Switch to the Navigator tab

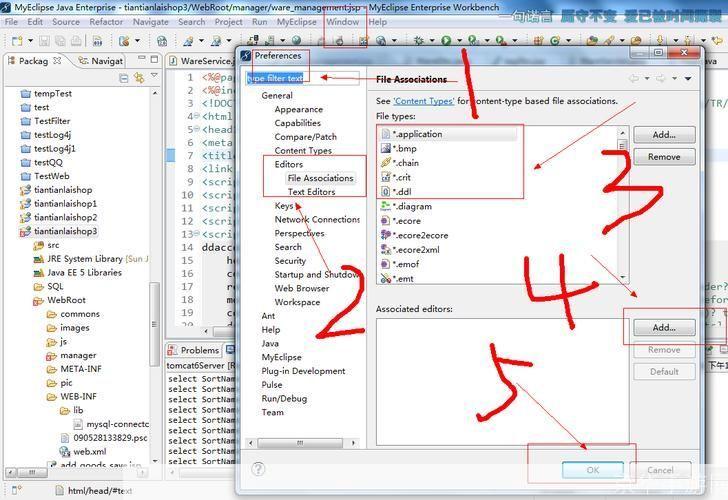tap(101, 60)
